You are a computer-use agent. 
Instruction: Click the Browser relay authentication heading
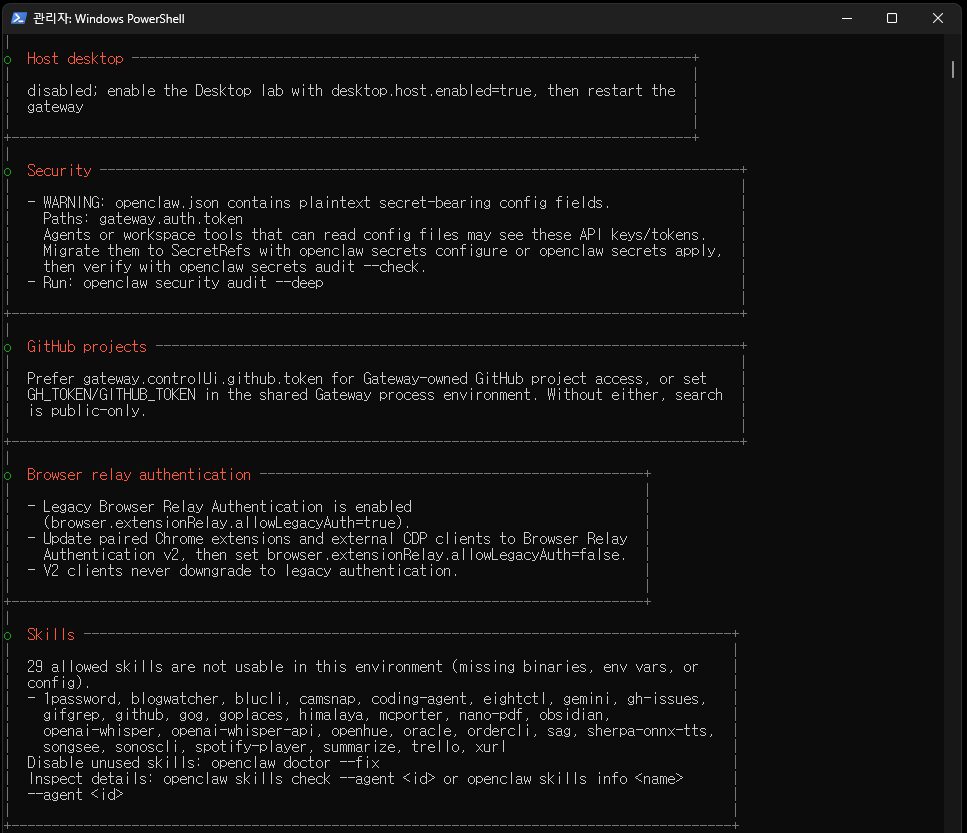tap(139, 475)
